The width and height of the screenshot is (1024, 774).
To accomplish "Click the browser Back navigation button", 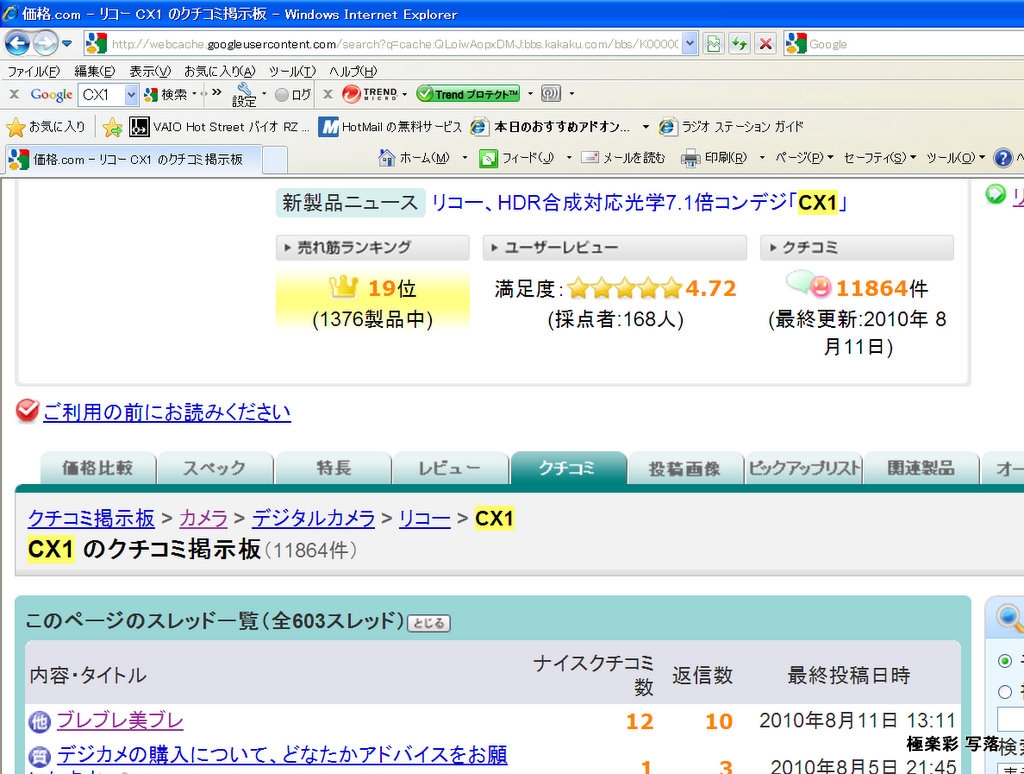I will [x=18, y=43].
